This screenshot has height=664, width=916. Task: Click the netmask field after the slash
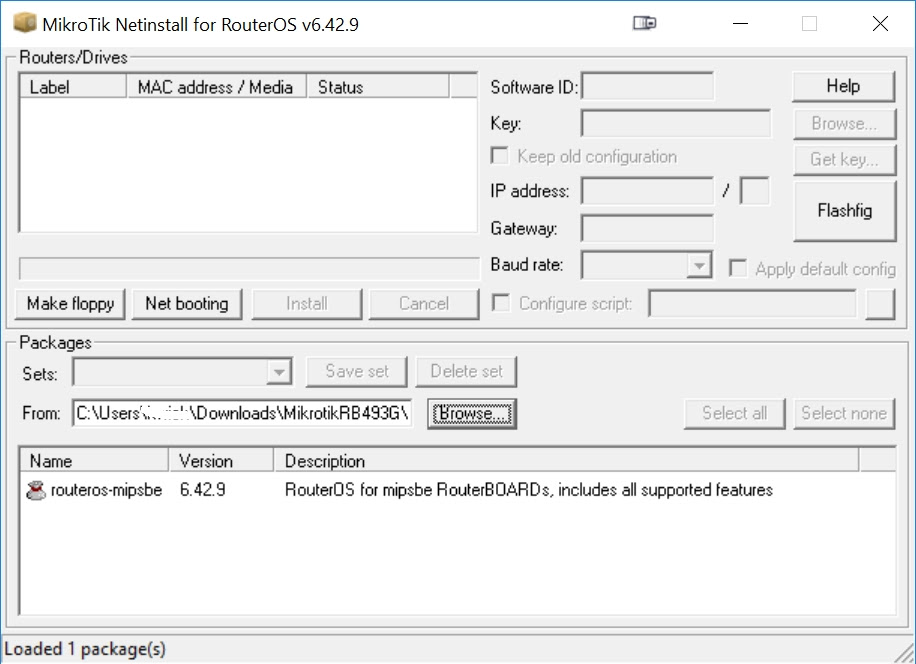click(754, 191)
